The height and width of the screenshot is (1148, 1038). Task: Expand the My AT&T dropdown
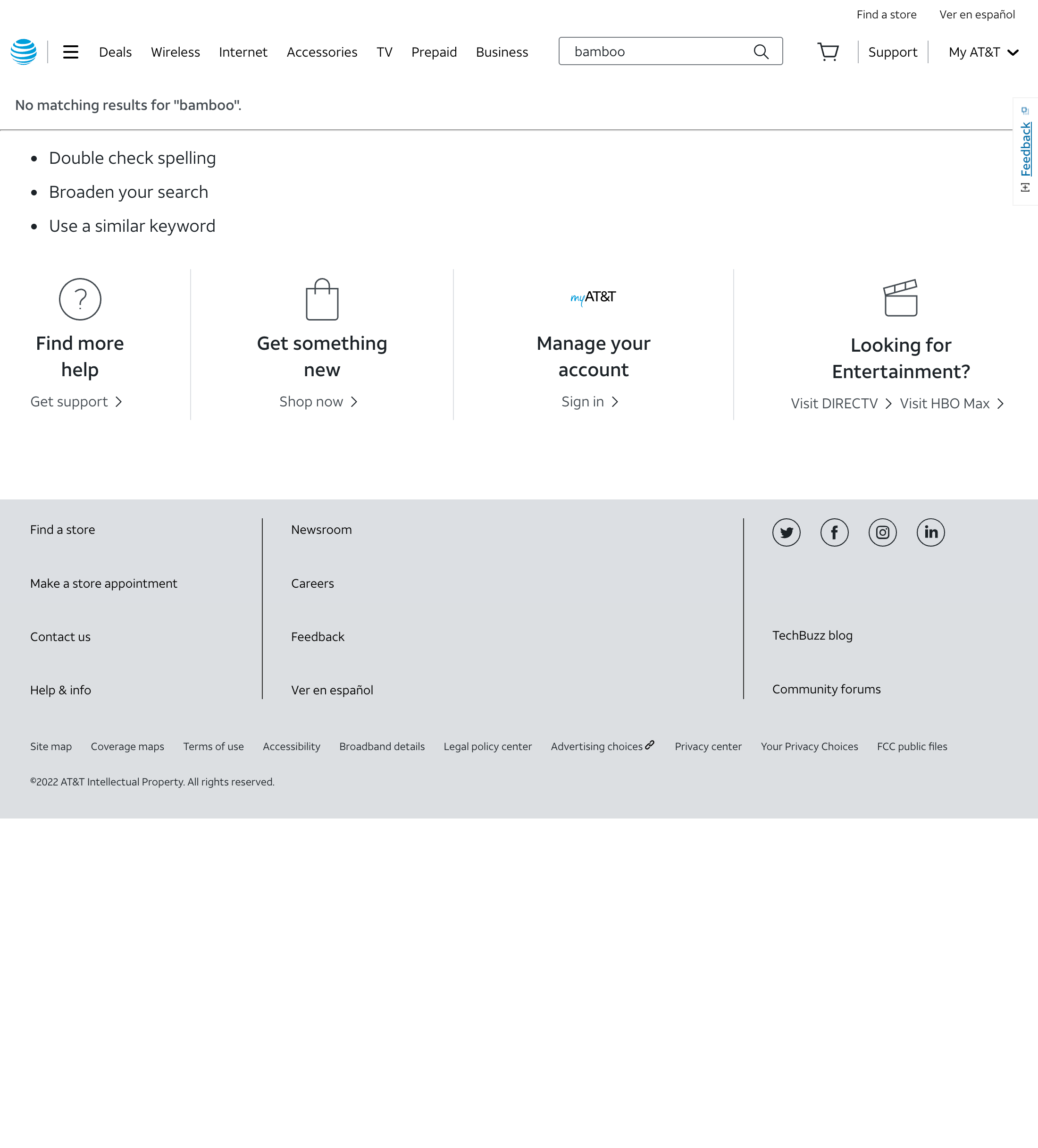point(983,52)
